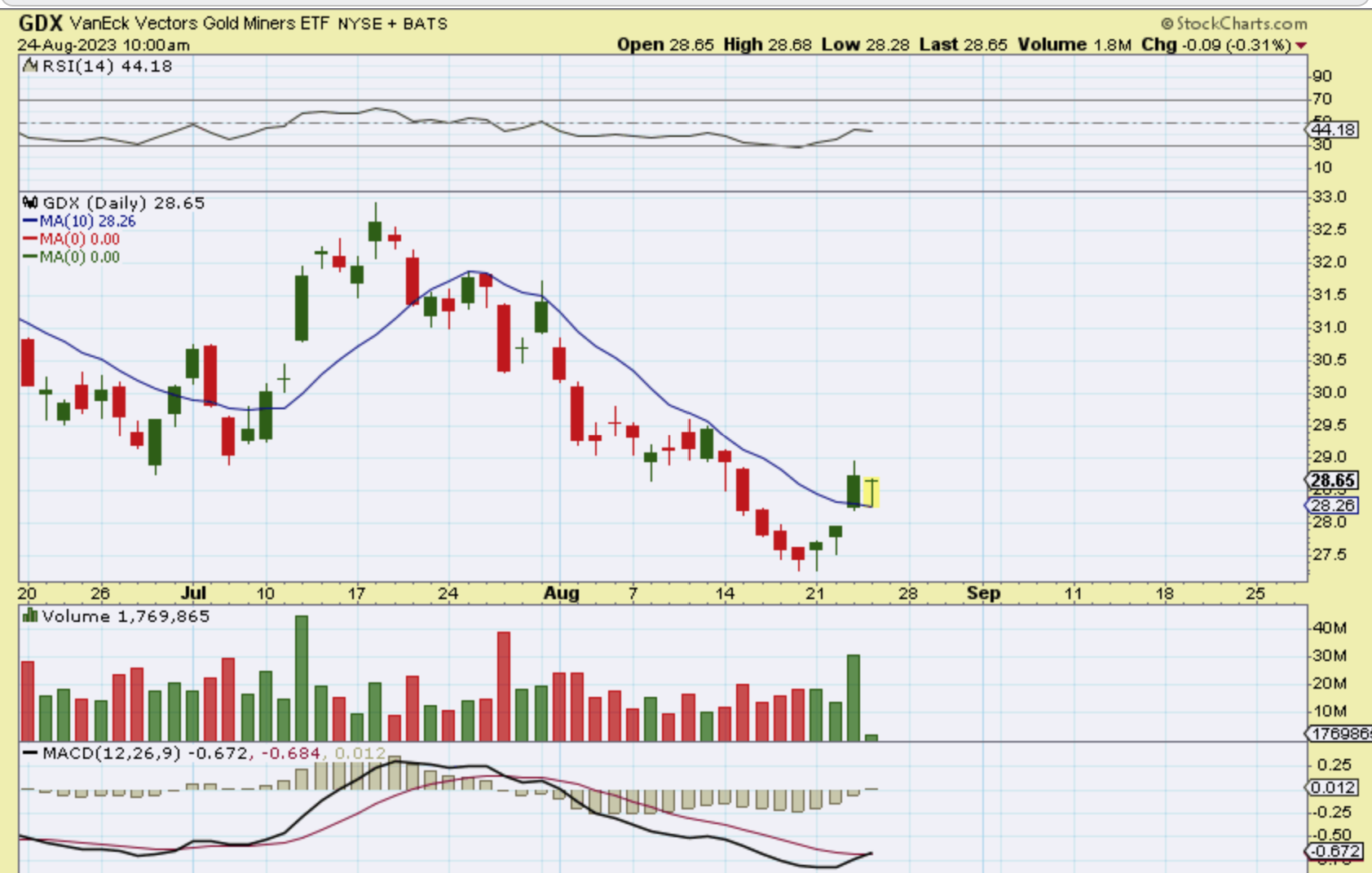Click the 40M volume axis label
The width and height of the screenshot is (1372, 873).
1329,628
